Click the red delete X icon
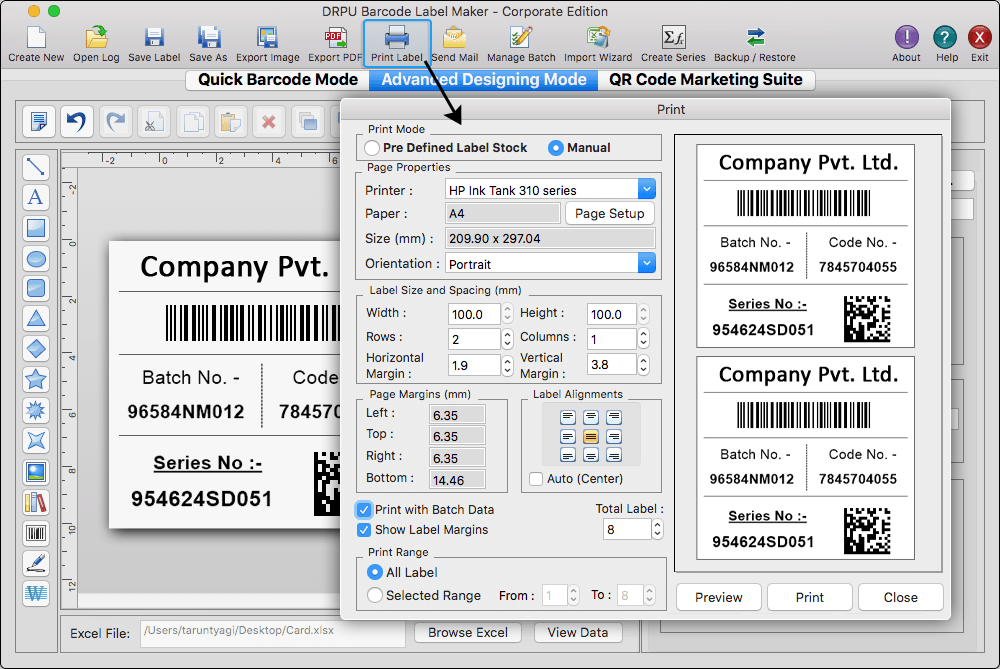Screen dimensions: 1000x669 268,121
